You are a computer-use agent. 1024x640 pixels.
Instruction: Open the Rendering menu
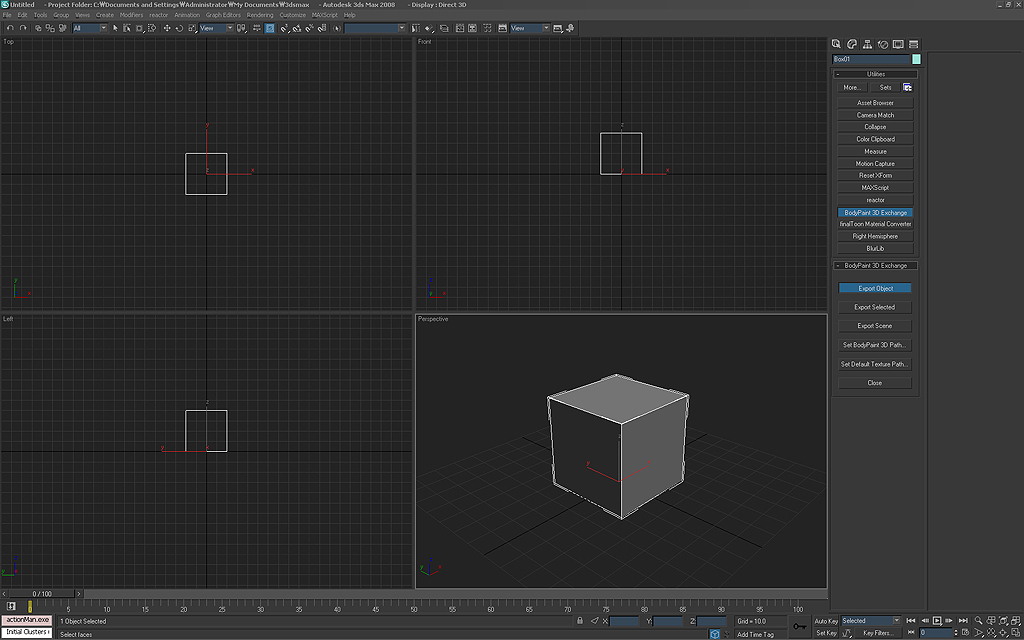[x=260, y=14]
